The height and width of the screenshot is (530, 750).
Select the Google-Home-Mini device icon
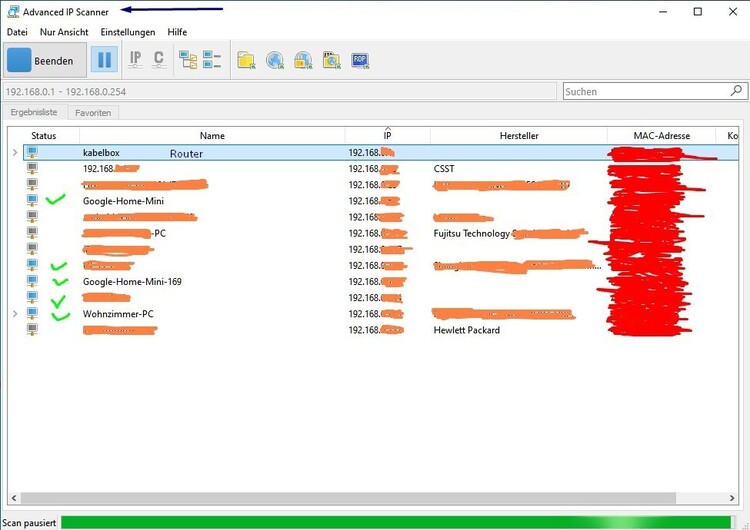click(x=32, y=200)
